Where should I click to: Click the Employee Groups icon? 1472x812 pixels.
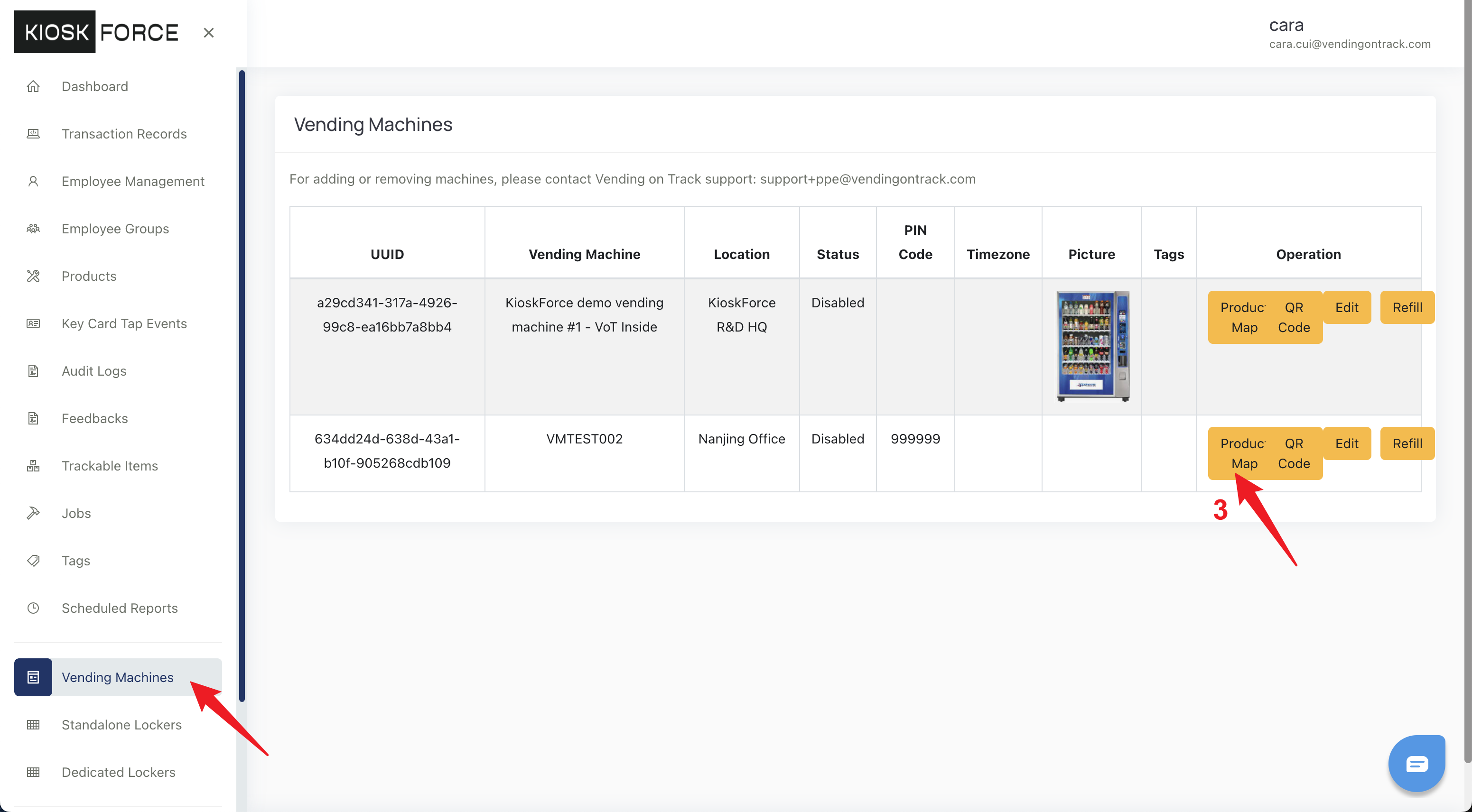coord(33,229)
